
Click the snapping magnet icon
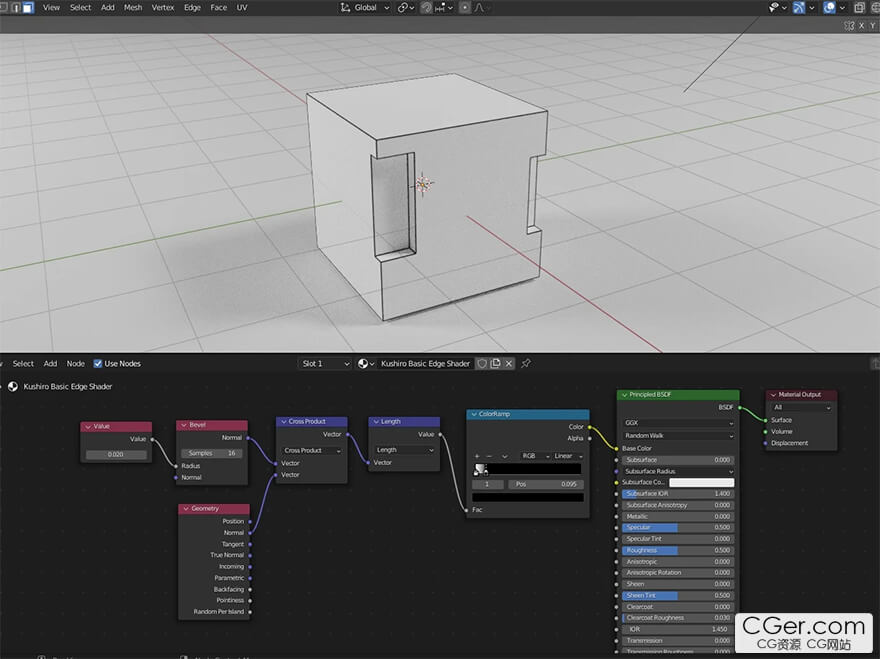pos(427,7)
